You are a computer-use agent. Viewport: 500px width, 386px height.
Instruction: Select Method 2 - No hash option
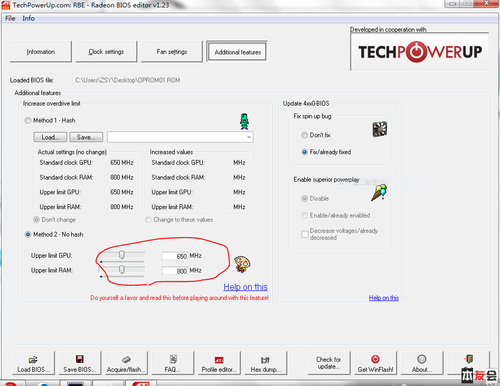pyautogui.click(x=28, y=234)
